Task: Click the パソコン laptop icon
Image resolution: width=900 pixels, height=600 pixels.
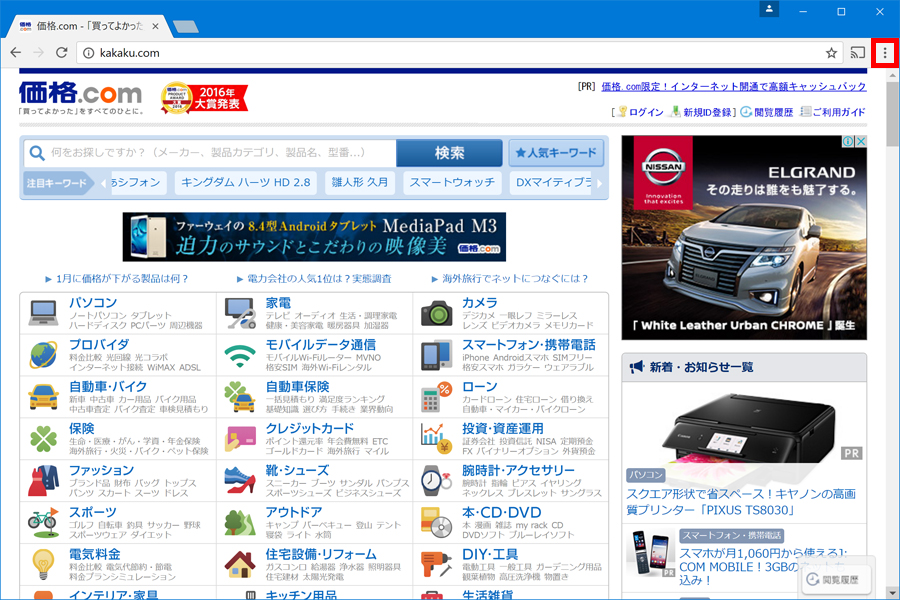Action: point(44,313)
